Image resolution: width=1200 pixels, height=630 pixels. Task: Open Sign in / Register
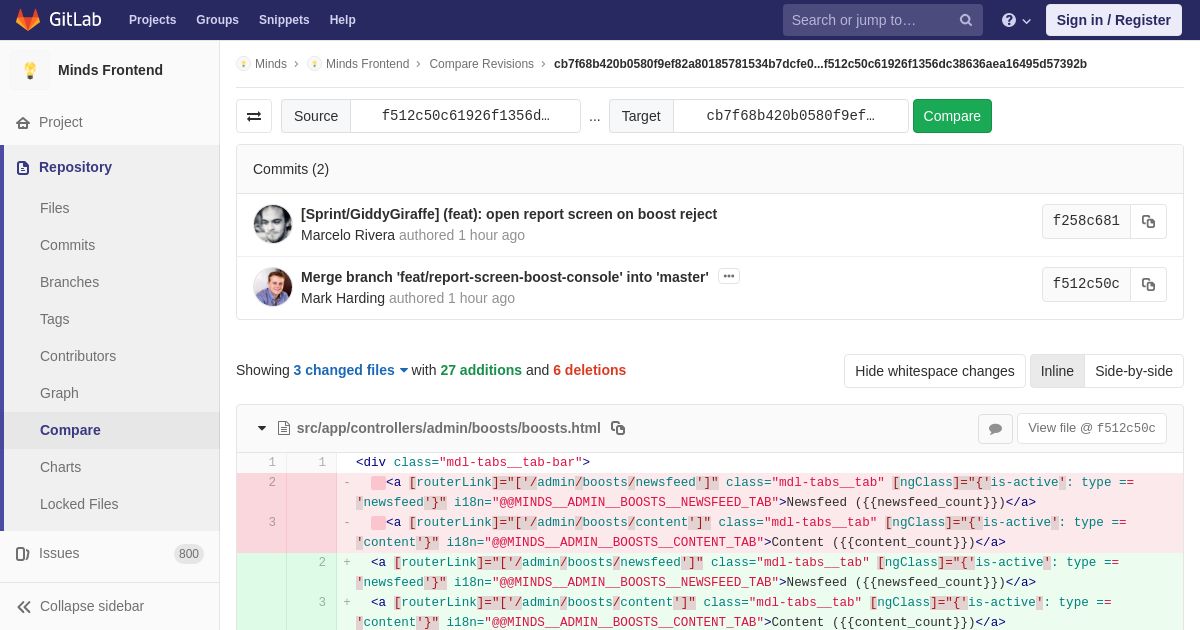point(1114,20)
